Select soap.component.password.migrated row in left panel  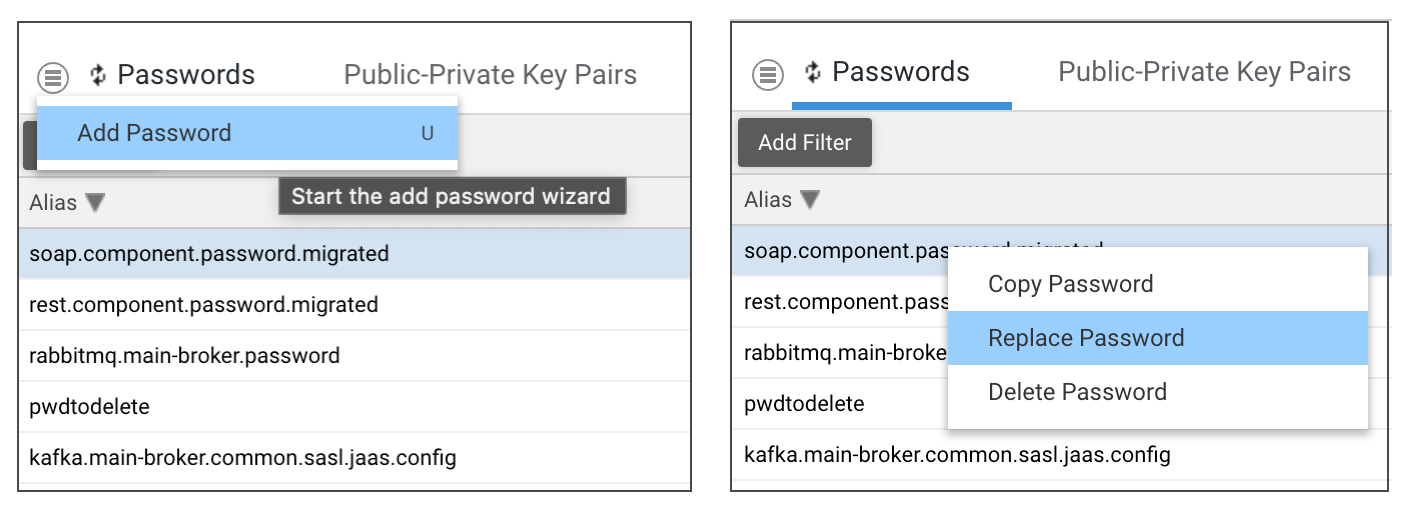coord(354,254)
